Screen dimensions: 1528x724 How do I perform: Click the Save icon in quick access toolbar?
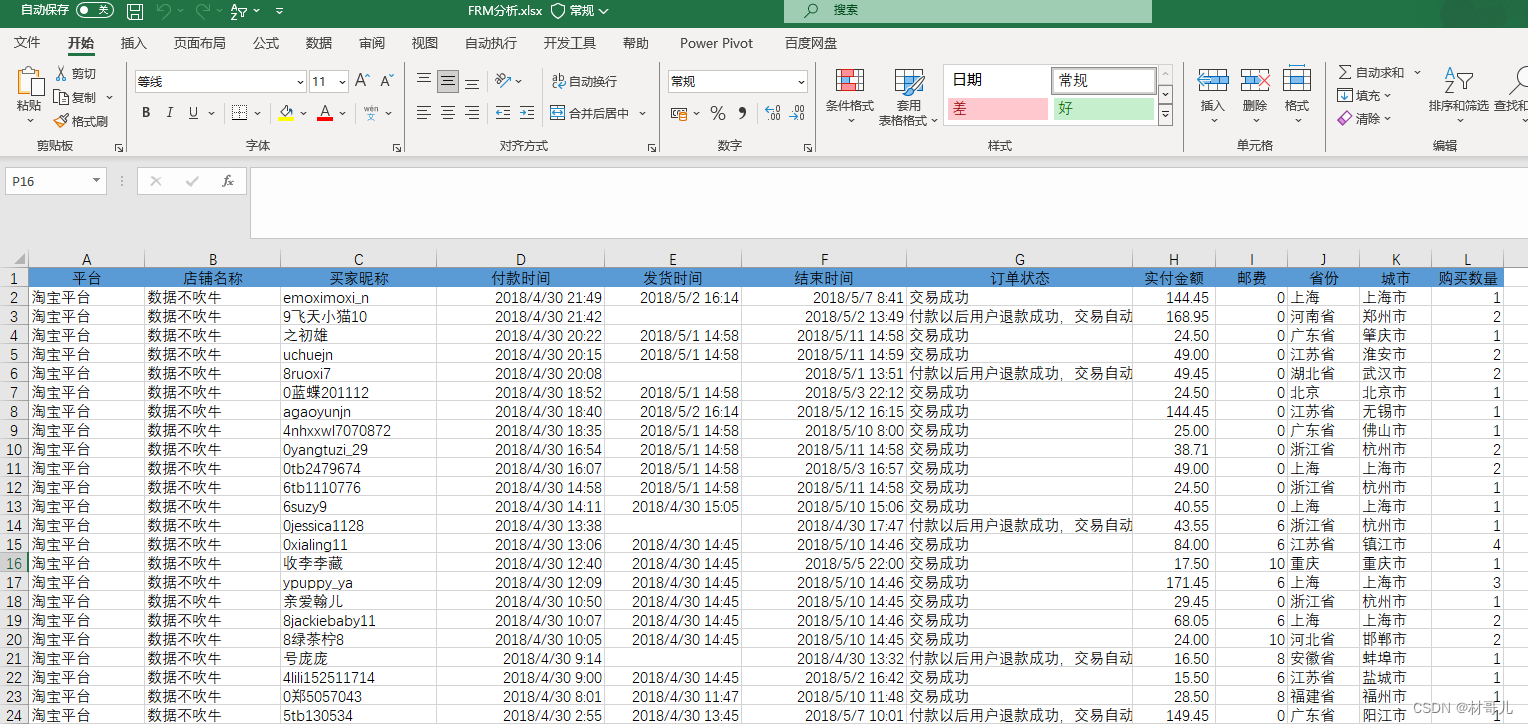135,11
